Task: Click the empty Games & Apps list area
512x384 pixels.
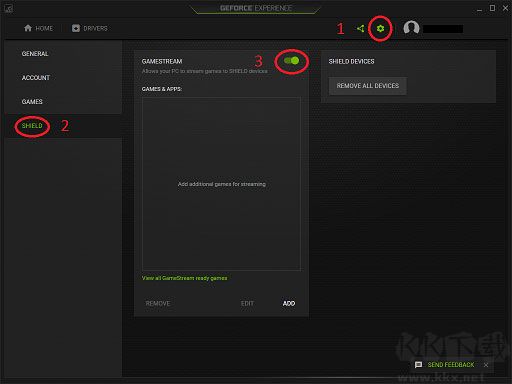Action: 221,184
